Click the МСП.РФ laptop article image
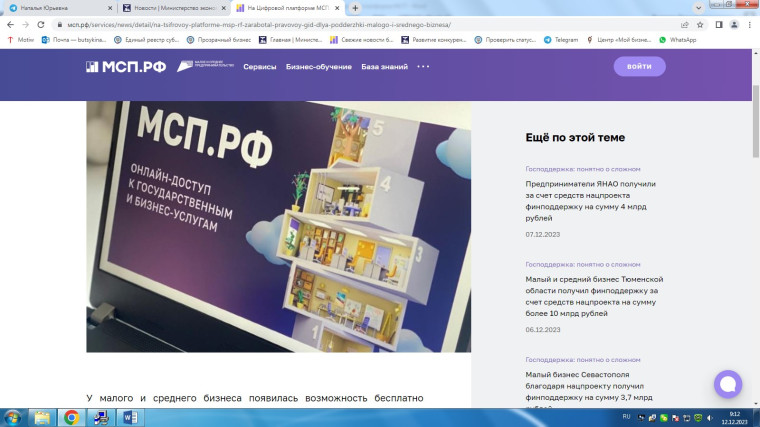This screenshot has height=427, width=760. (279, 226)
